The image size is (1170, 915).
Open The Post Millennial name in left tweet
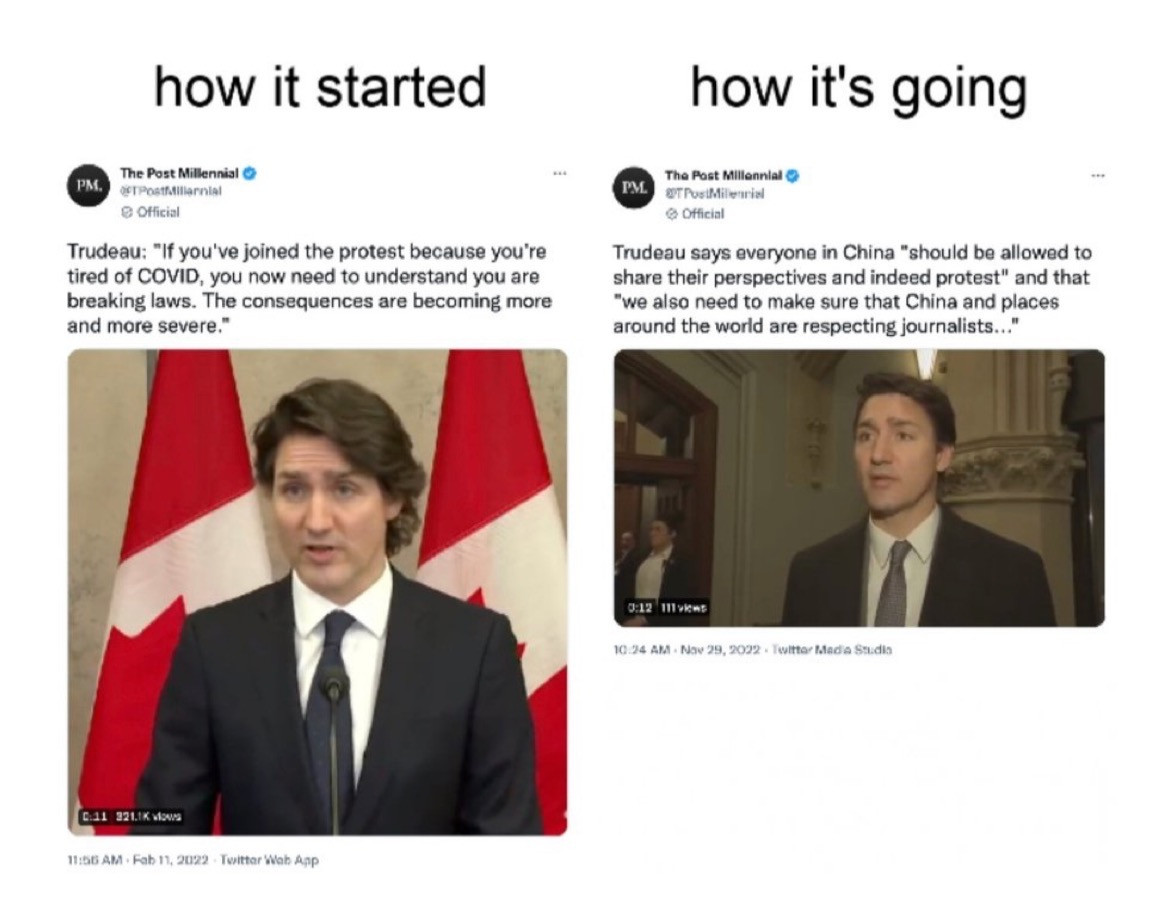tap(179, 173)
